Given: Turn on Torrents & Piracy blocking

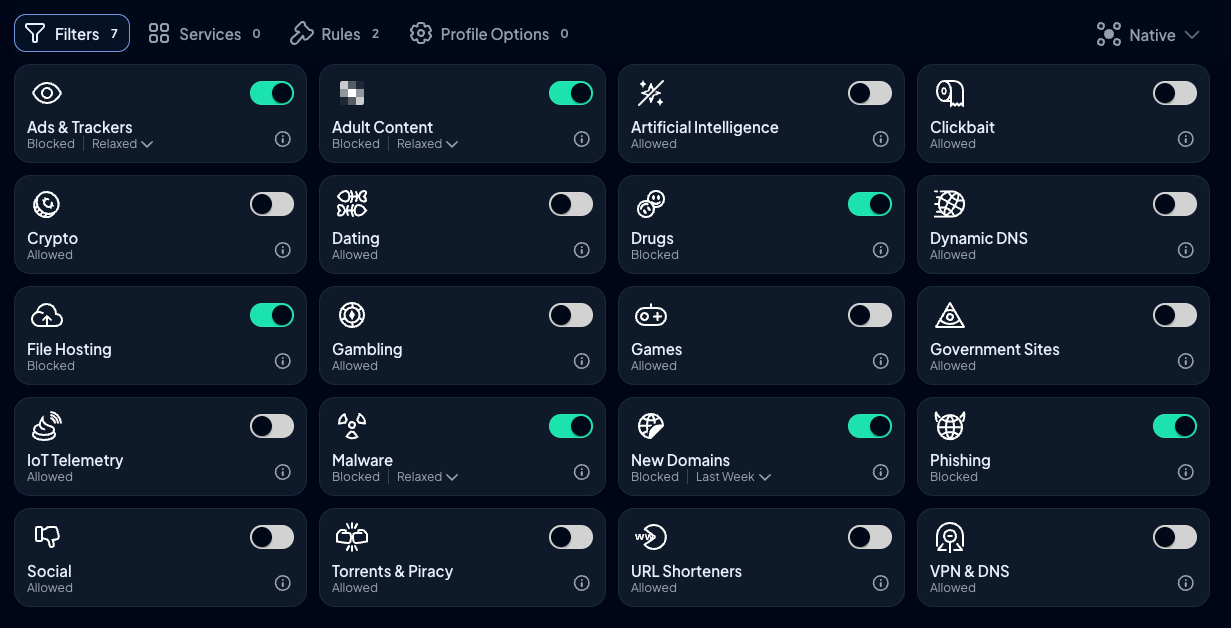Looking at the screenshot, I should (571, 537).
